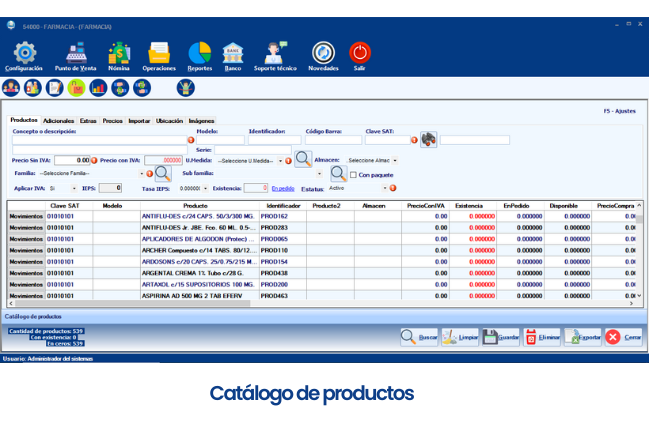Switch to the Importar tab
This screenshot has width=649, height=427.
139,121
